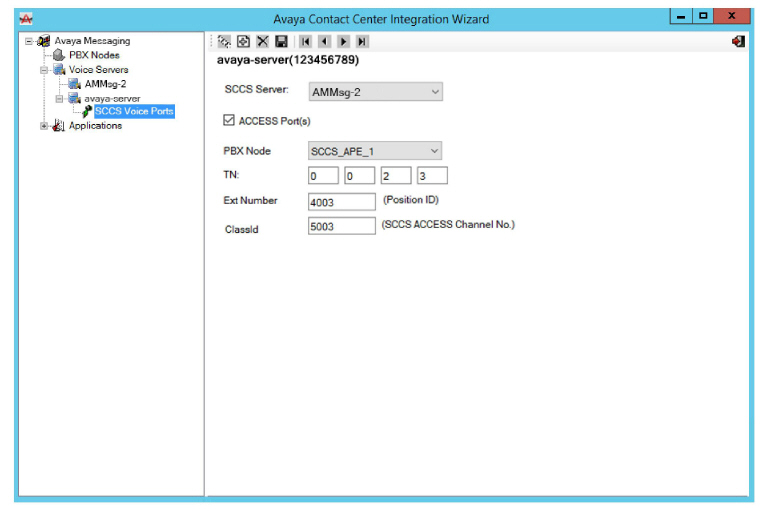The width and height of the screenshot is (768, 511).
Task: Select PBX Nodes in the tree
Action: point(94,55)
